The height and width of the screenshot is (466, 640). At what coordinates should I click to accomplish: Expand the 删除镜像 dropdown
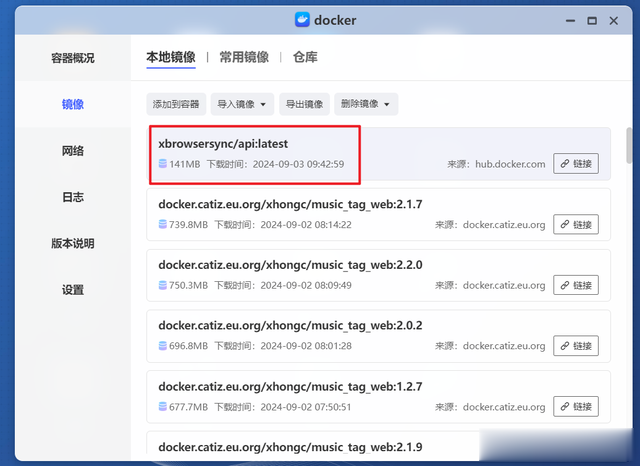coord(366,104)
